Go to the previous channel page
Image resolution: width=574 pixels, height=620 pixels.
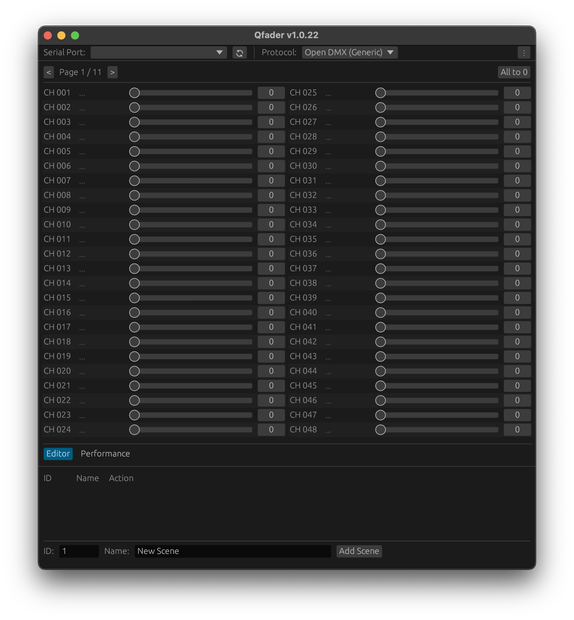(49, 72)
